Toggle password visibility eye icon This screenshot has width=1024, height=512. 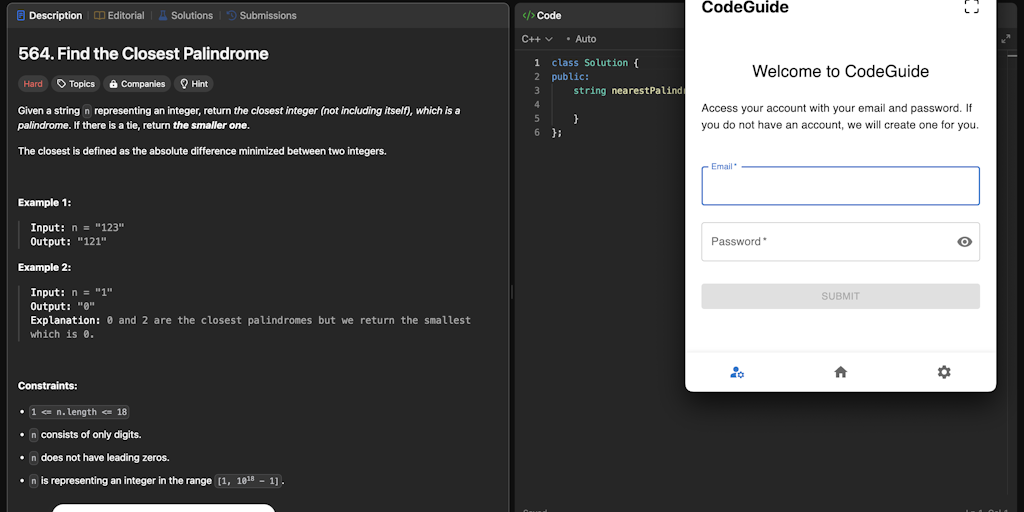pyautogui.click(x=964, y=242)
